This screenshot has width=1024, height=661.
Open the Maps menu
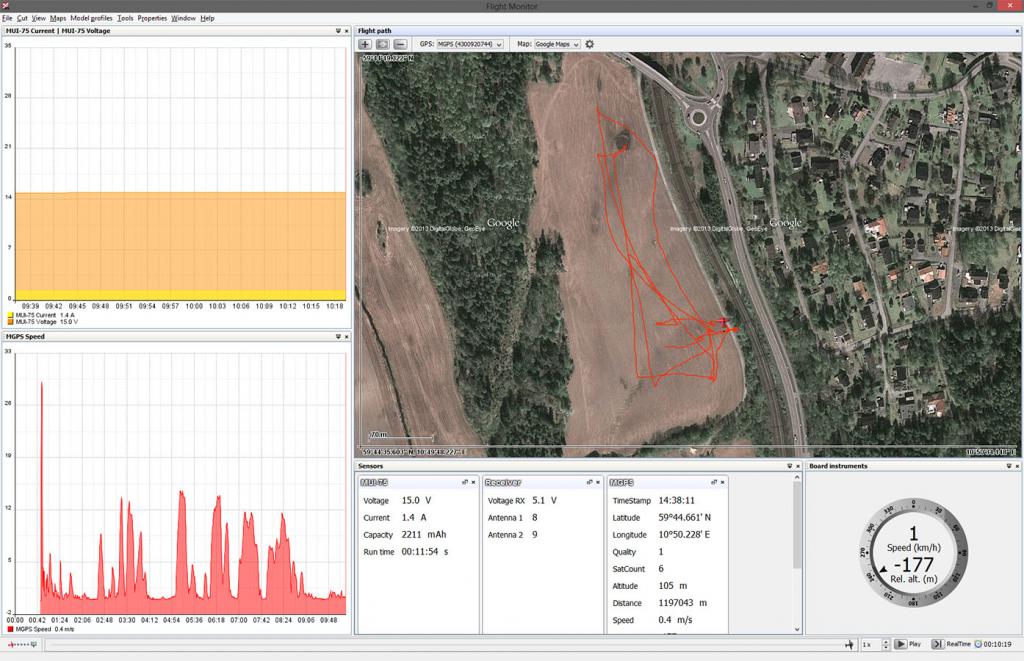click(x=58, y=18)
